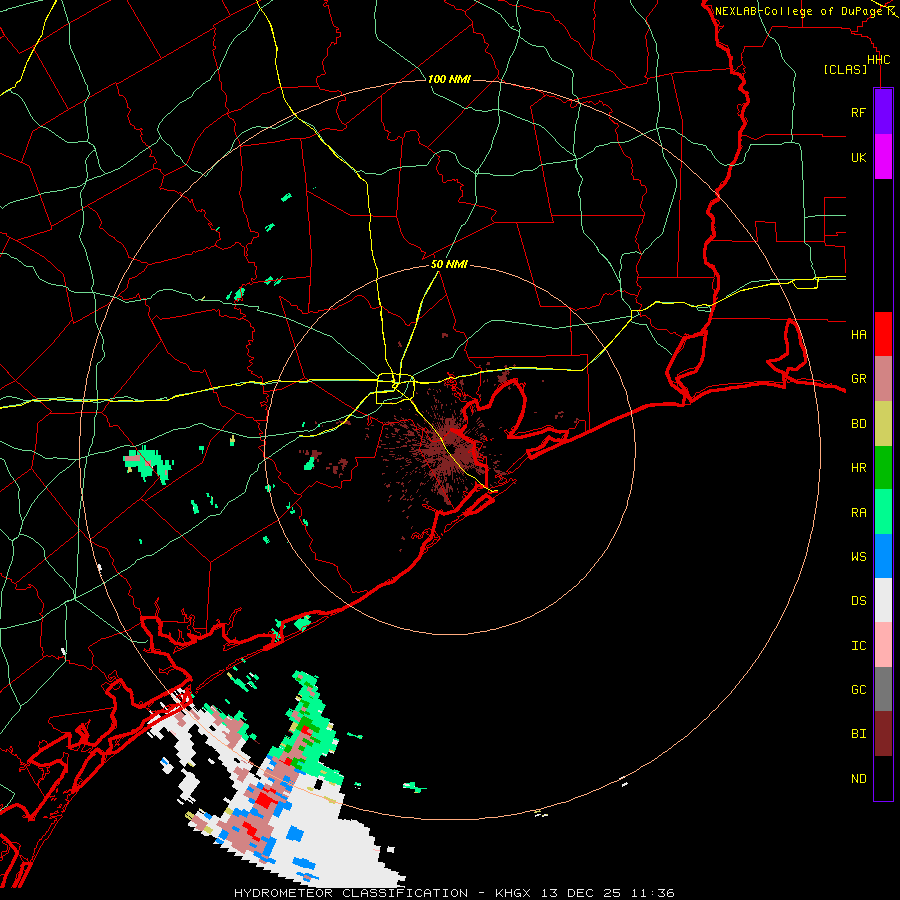The width and height of the screenshot is (900, 900).
Task: Click the 13 DEC 25 date stamp
Action: tap(581, 893)
